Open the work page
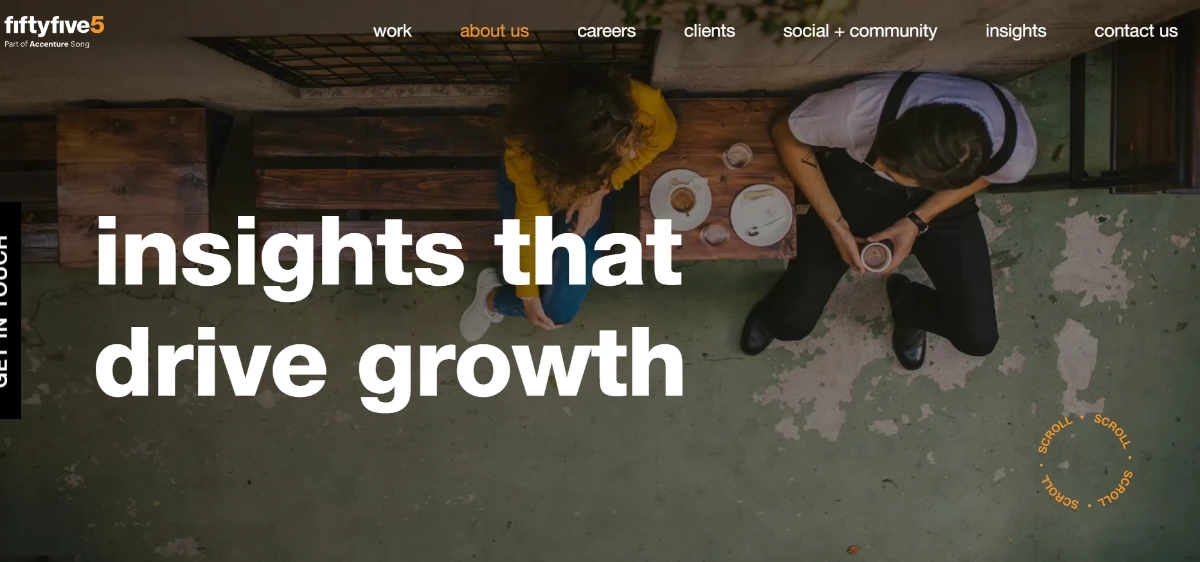Screen dimensions: 1200x562 (x=392, y=31)
